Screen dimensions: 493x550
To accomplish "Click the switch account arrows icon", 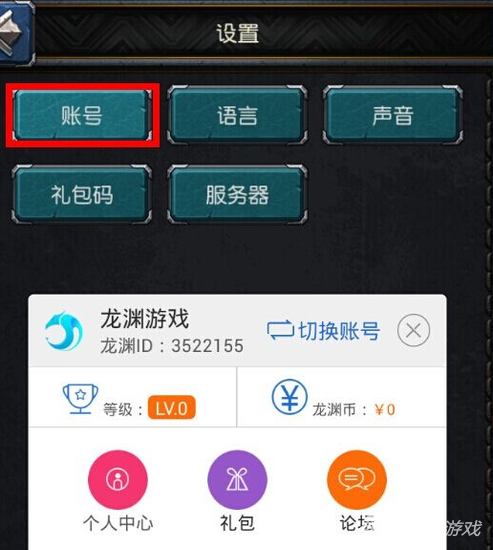I will tap(280, 330).
